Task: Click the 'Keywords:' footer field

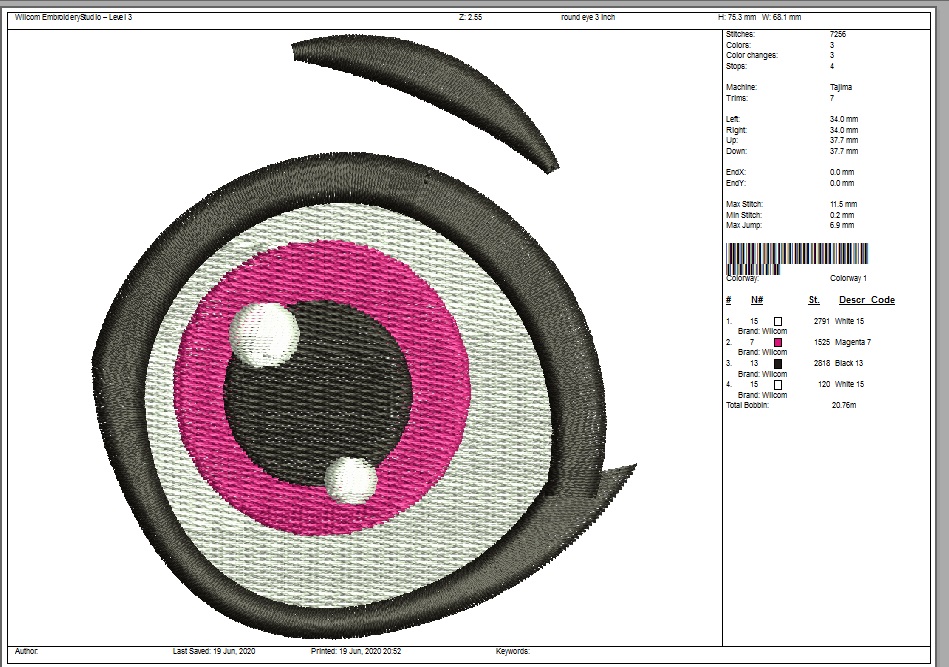Action: coord(513,651)
